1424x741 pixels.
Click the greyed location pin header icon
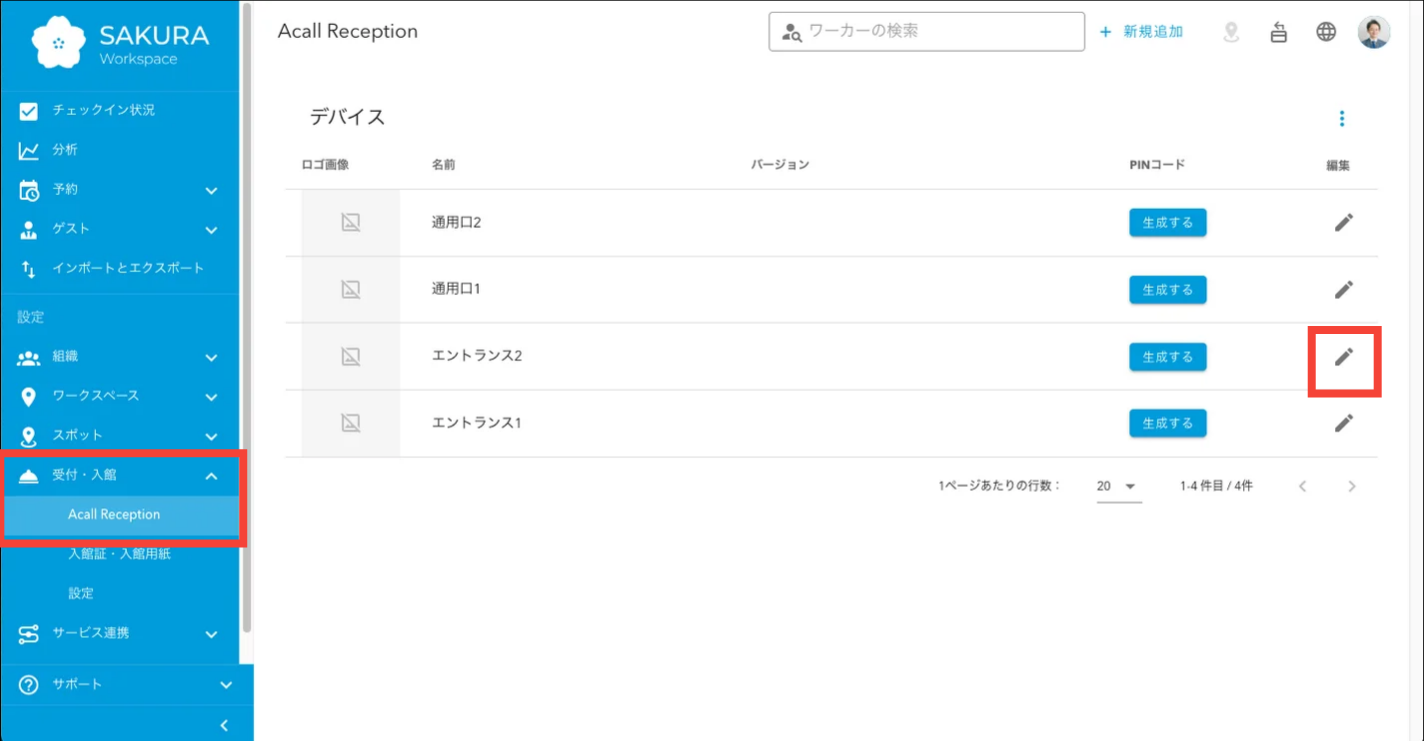click(x=1231, y=32)
